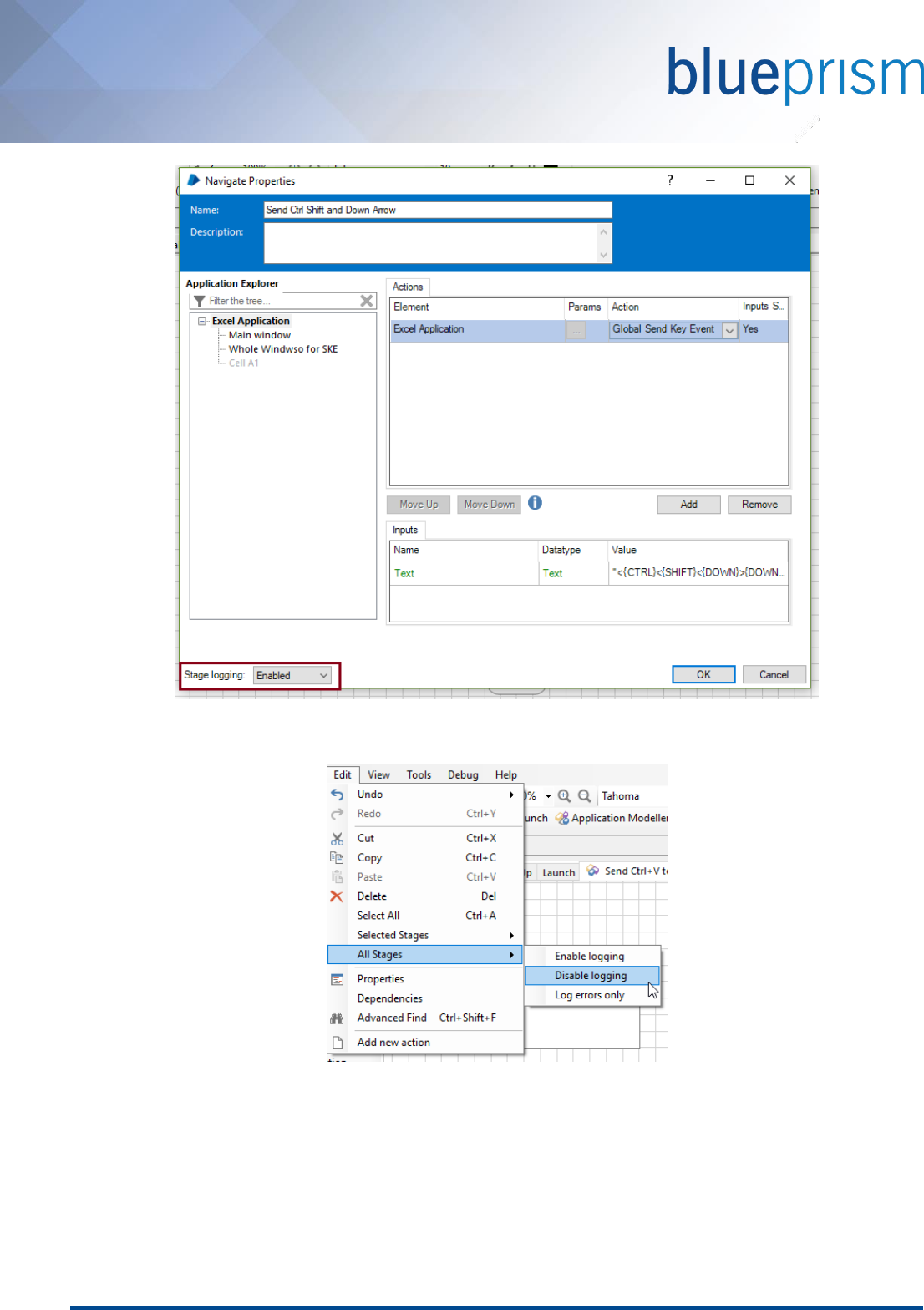Screen dimensions: 924x1310
Task: Open the Debug menu
Action: pyautogui.click(x=463, y=774)
